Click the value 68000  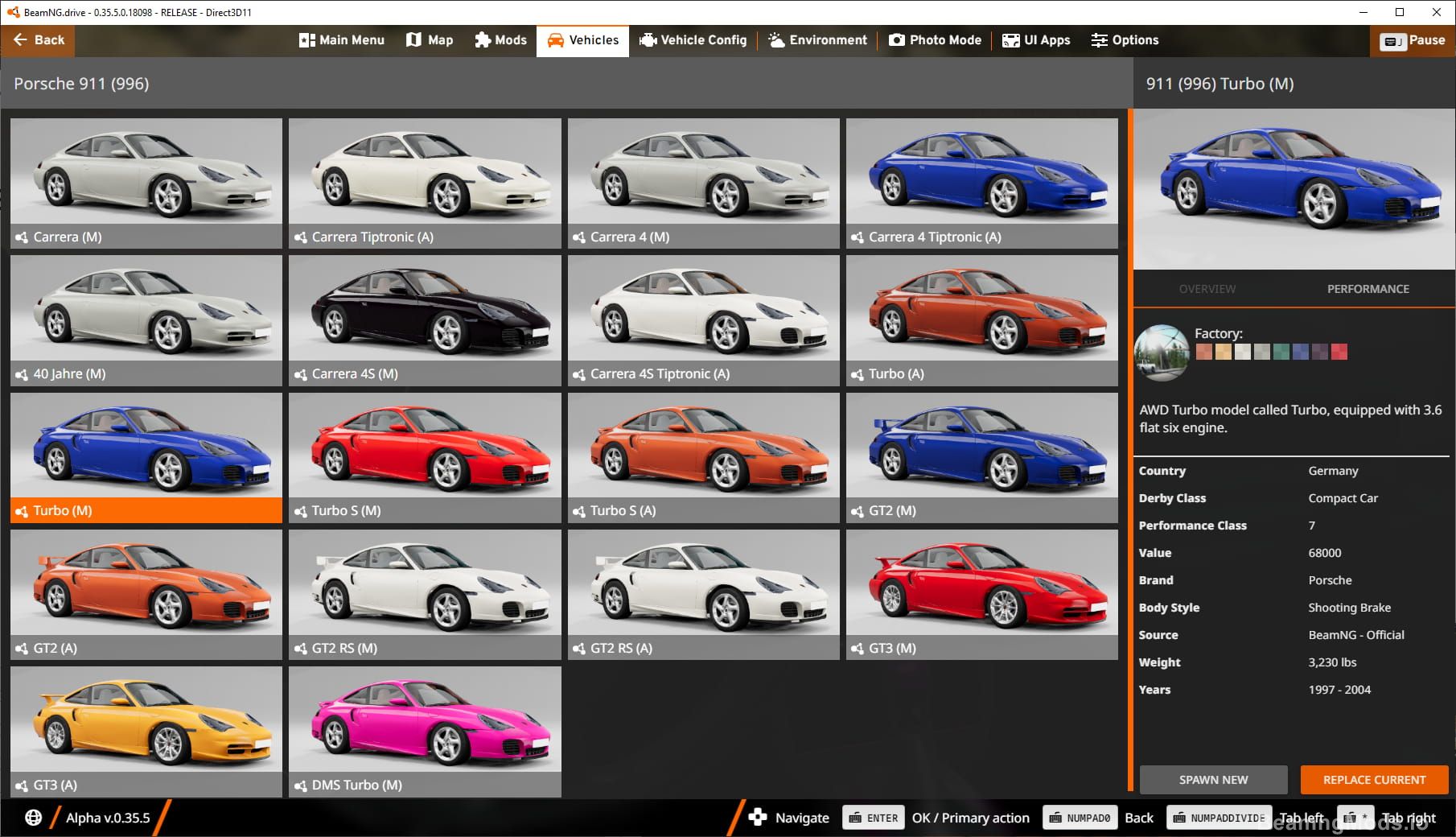pos(1325,553)
